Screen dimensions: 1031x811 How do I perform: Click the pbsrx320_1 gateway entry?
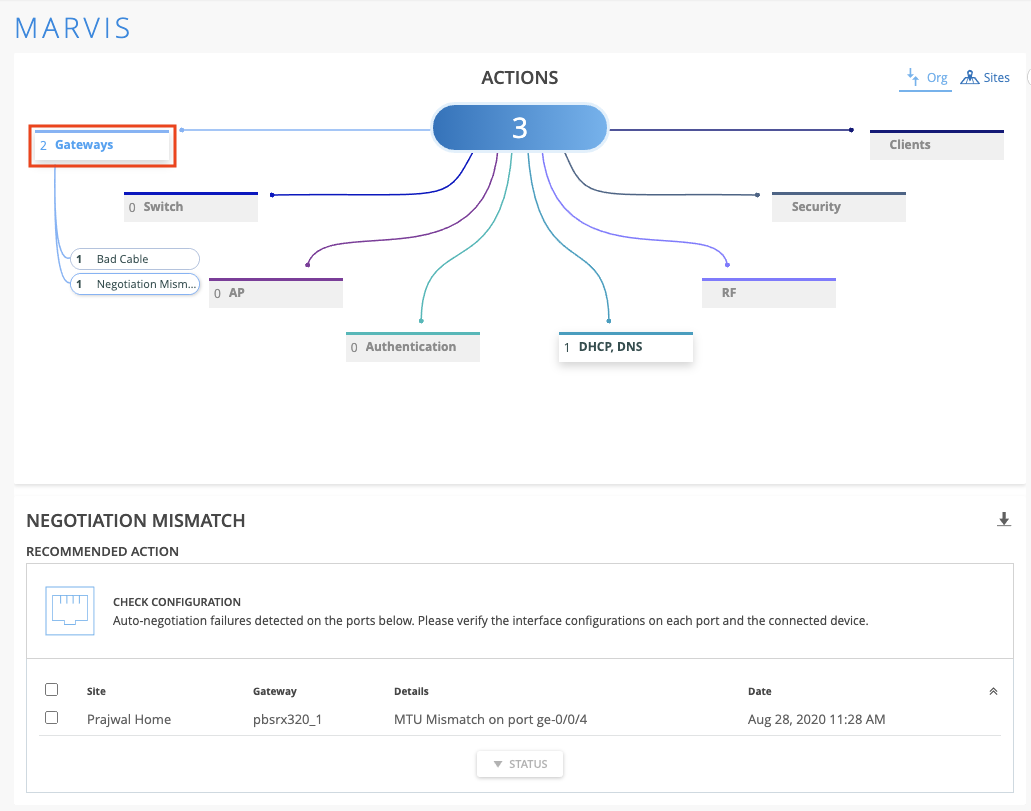(x=286, y=719)
